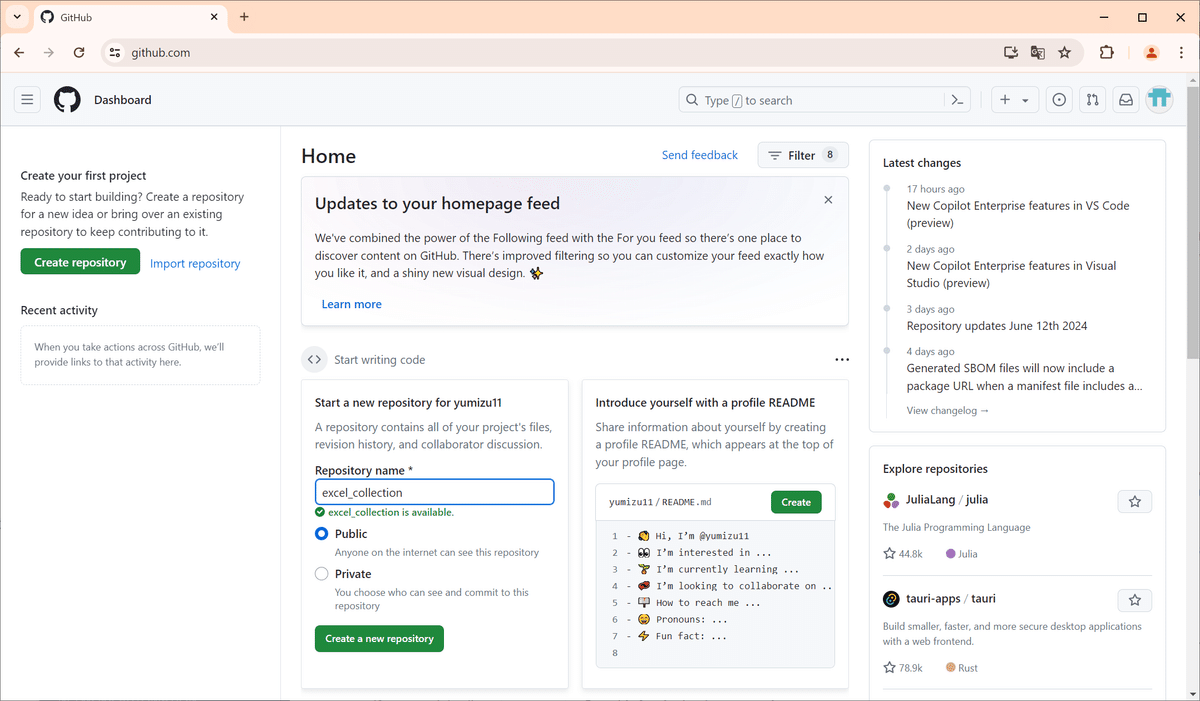Image resolution: width=1200 pixels, height=701 pixels.
Task: Open the user avatar menu
Action: click(1159, 99)
